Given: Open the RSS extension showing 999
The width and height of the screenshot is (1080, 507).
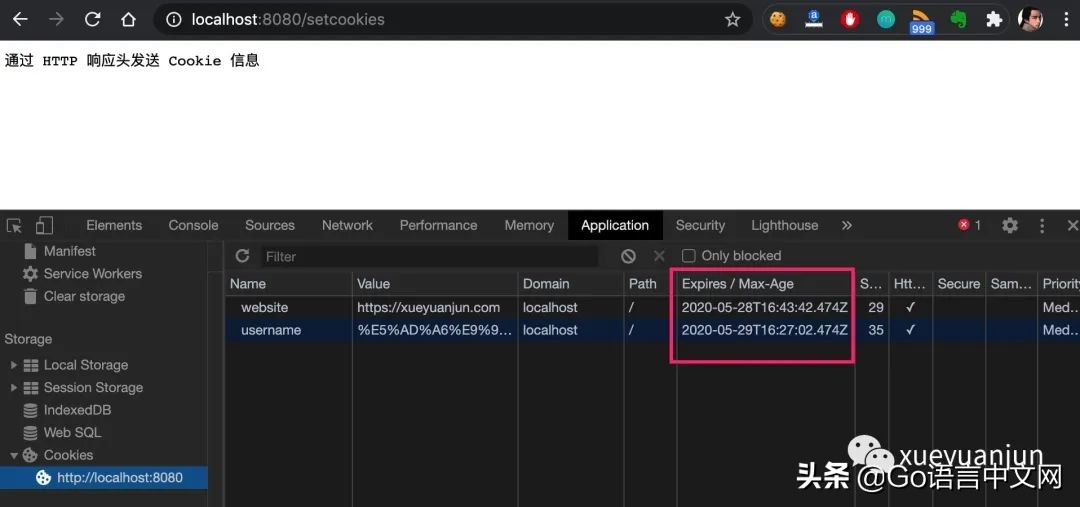Looking at the screenshot, I should coord(921,21).
